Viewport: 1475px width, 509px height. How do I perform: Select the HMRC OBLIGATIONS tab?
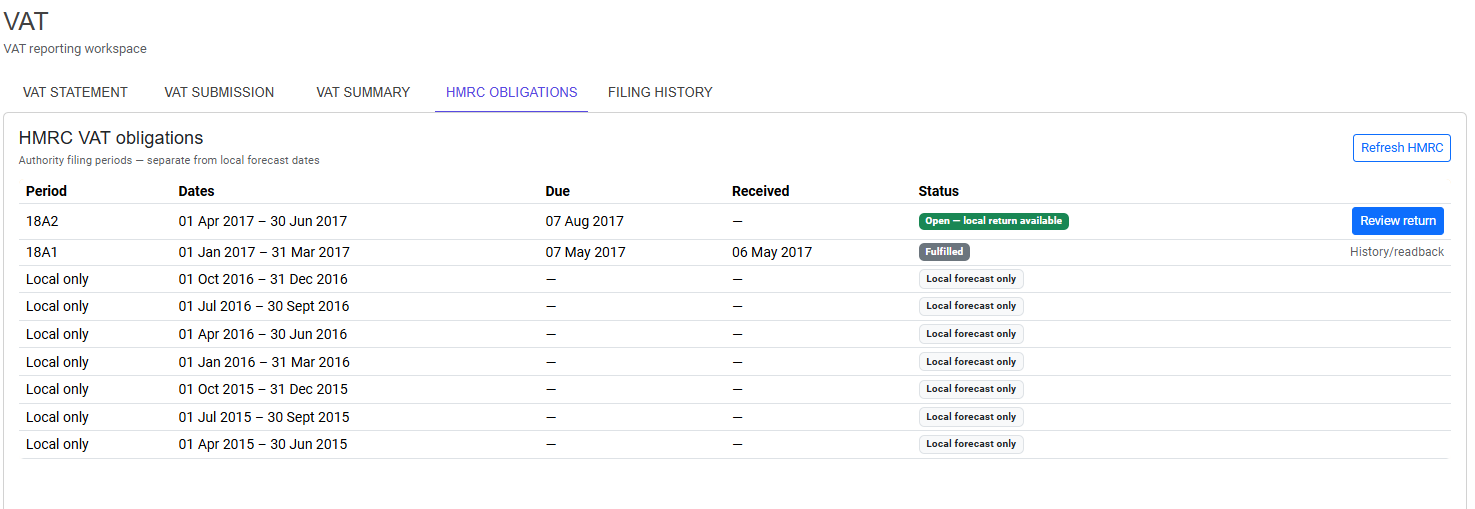(x=511, y=92)
